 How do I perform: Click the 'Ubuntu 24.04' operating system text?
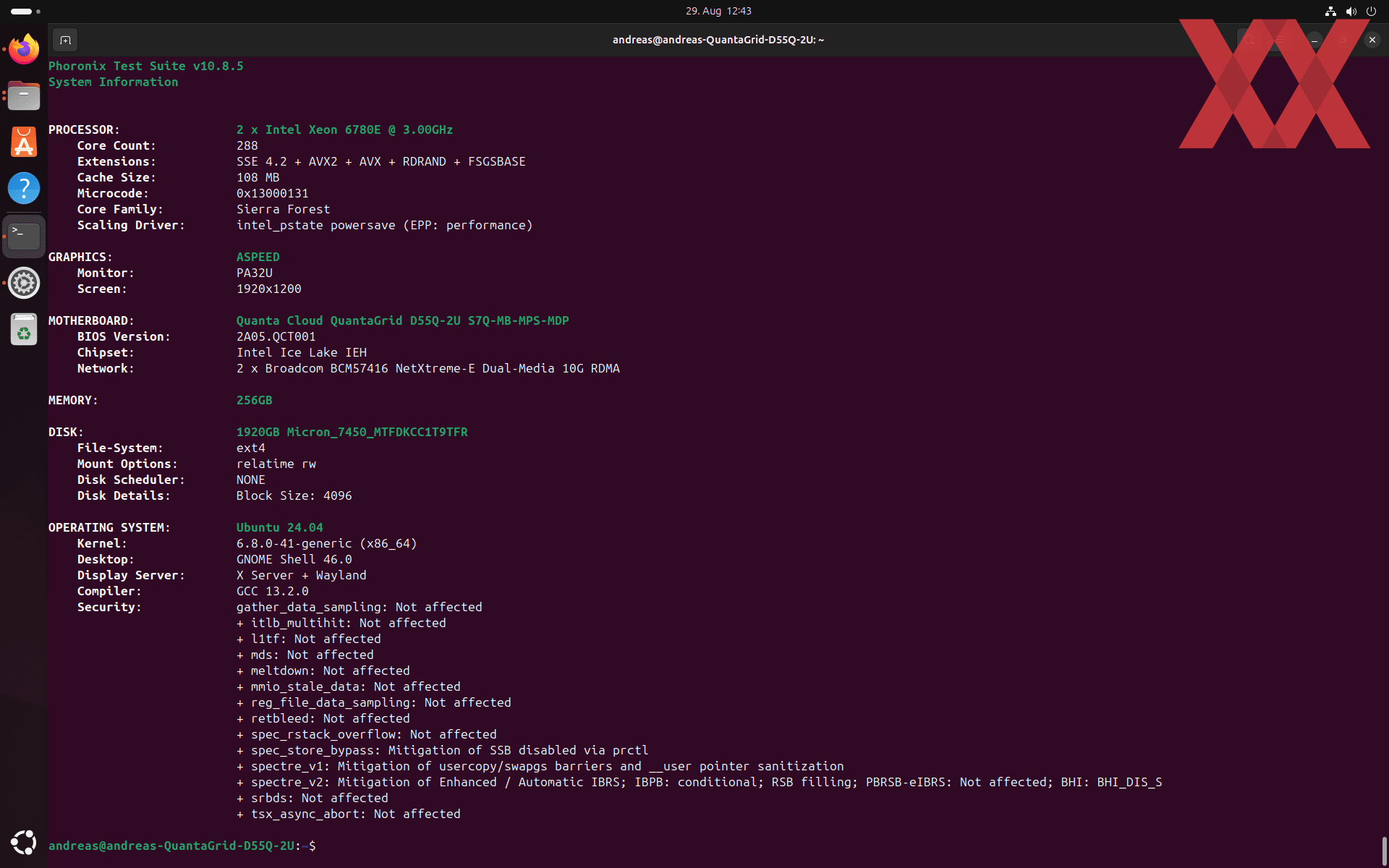pos(280,527)
